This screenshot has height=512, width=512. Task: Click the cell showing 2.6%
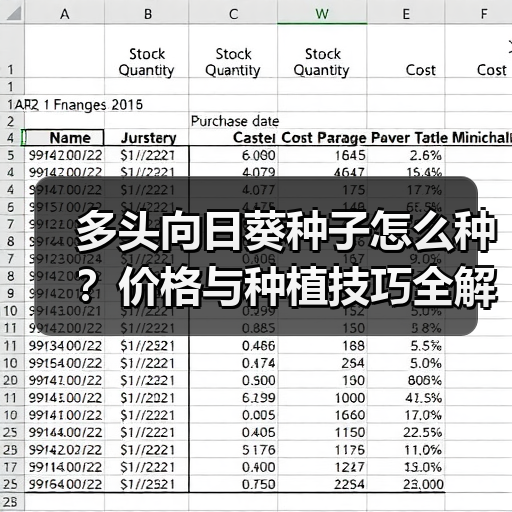click(x=406, y=155)
